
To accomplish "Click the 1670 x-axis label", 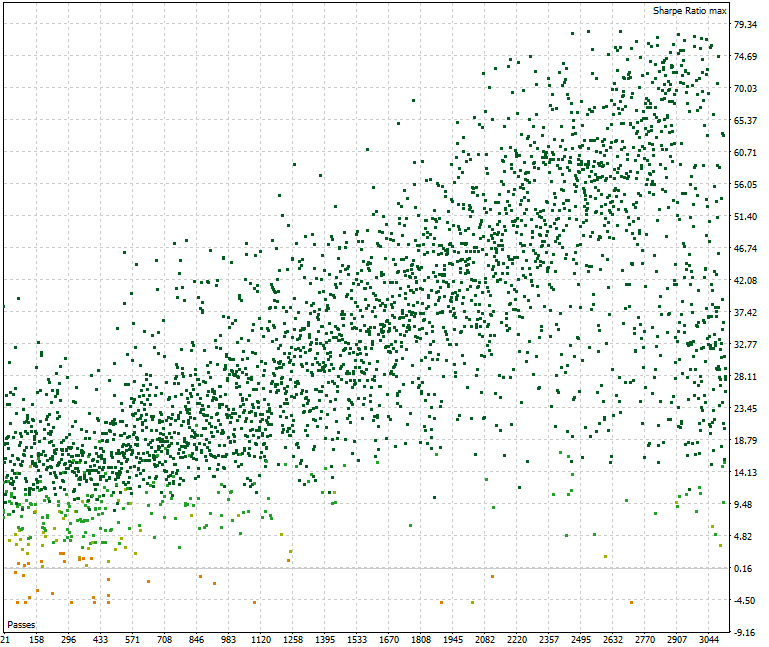I will [389, 640].
